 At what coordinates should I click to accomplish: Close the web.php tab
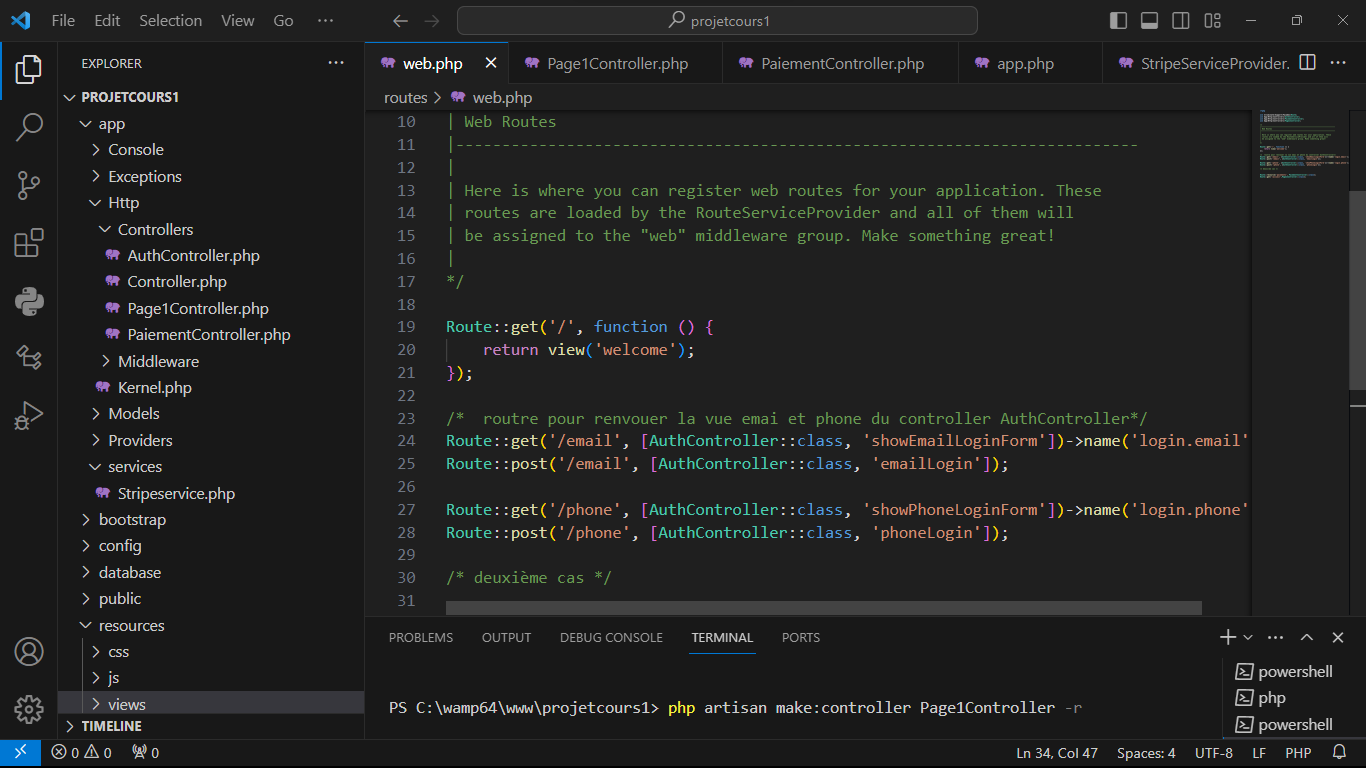[491, 63]
